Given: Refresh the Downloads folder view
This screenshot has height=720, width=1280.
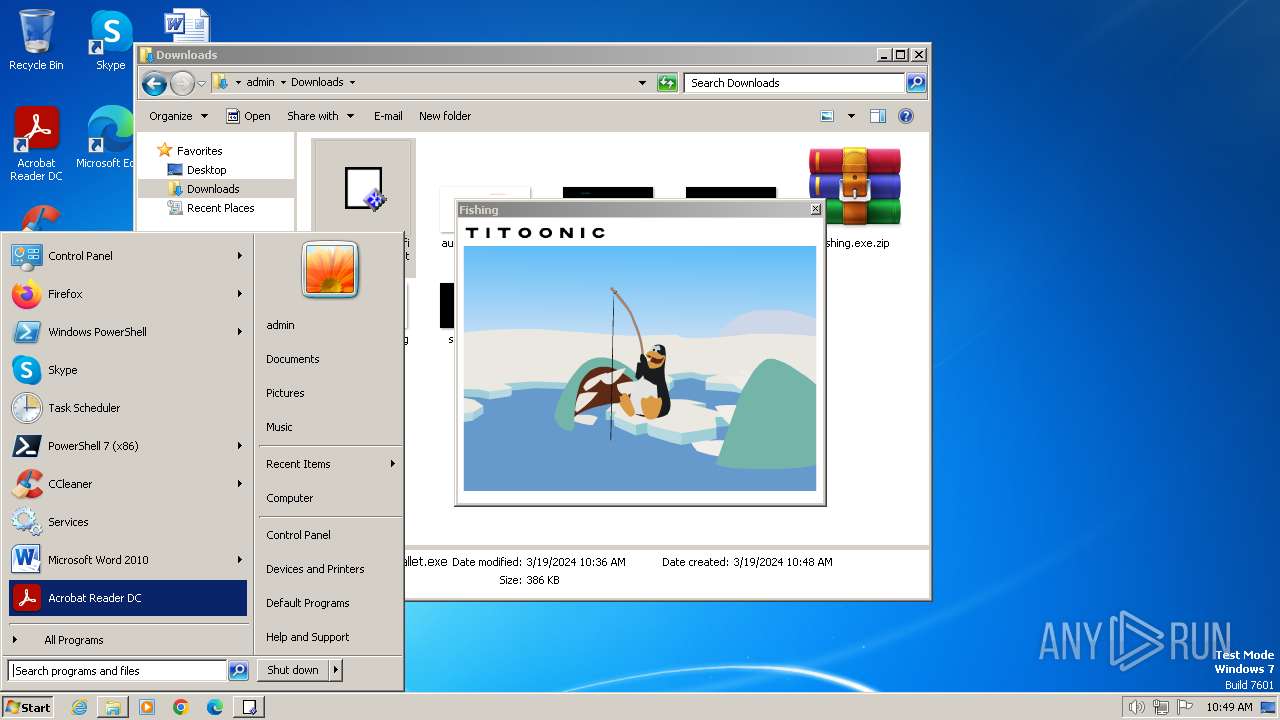Looking at the screenshot, I should click(667, 83).
